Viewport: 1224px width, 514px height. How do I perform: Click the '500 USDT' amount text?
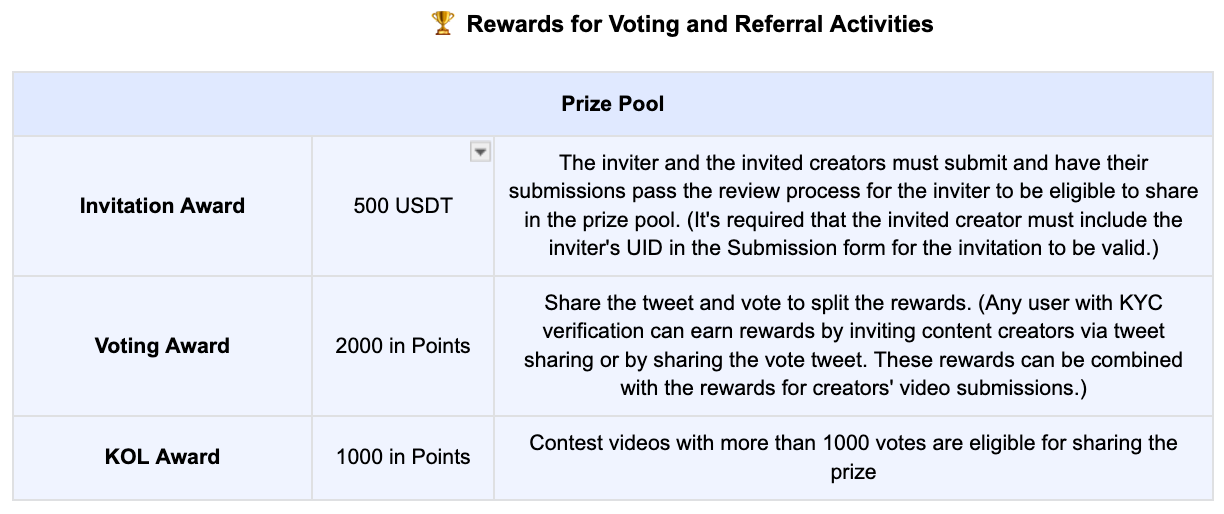403,206
